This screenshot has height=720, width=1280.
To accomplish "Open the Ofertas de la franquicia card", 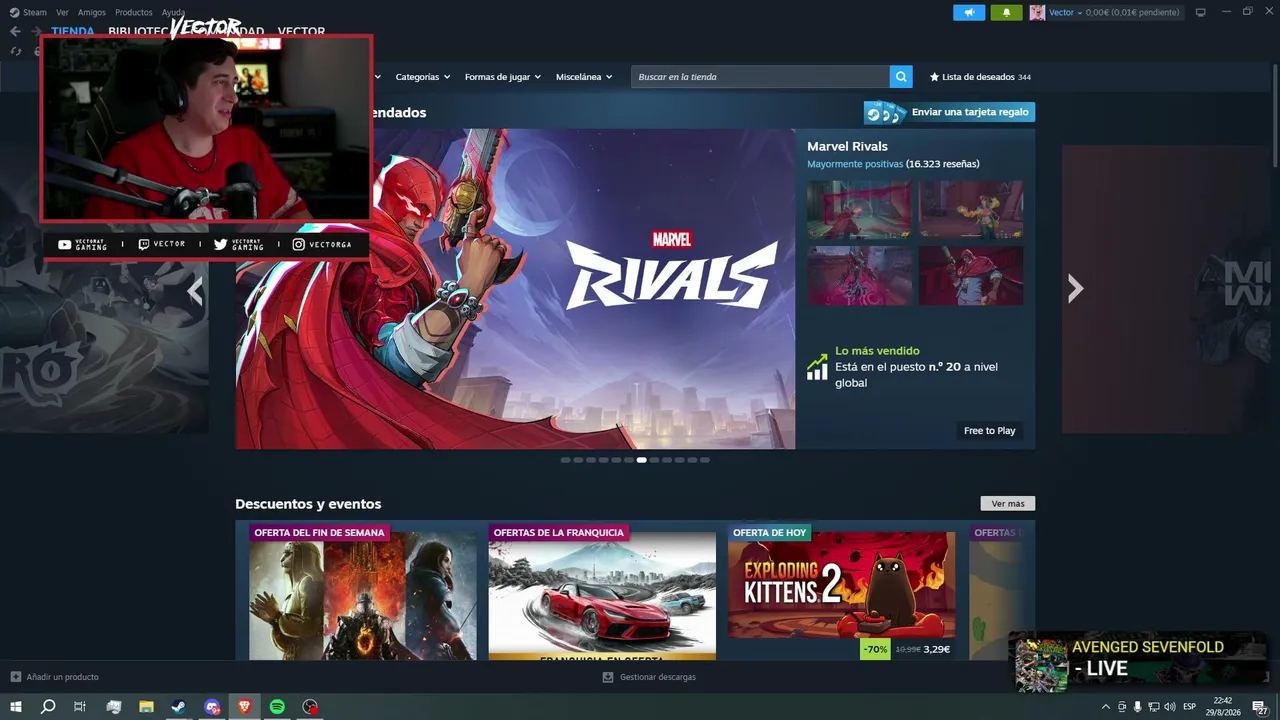I will 602,593.
